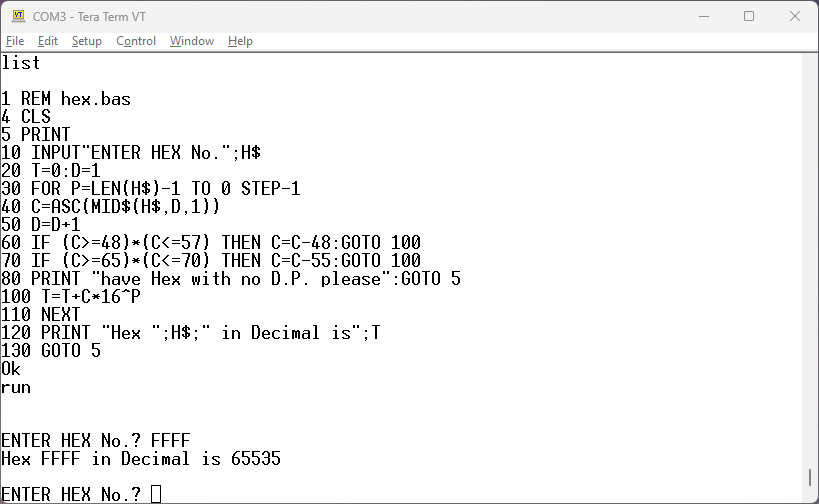Click the upper empty scrollbar track
This screenshot has height=504, width=819.
(x=810, y=250)
